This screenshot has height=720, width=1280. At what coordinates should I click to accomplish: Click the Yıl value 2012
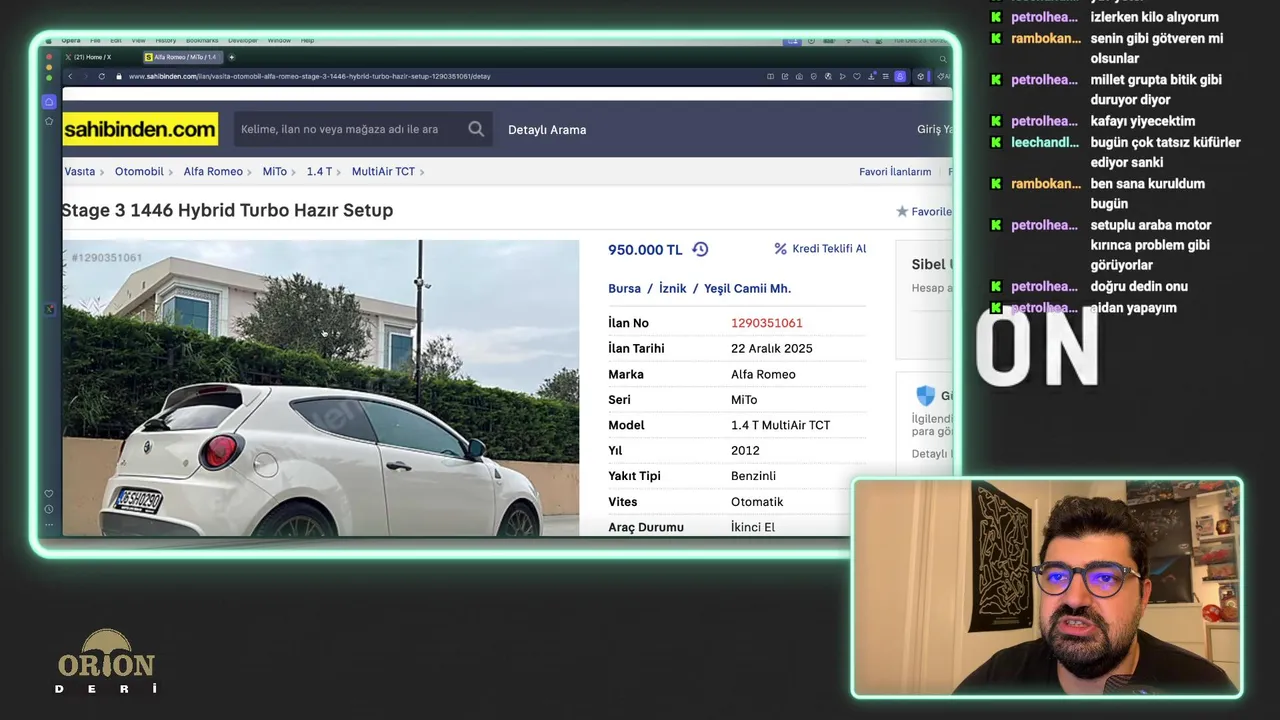click(745, 451)
